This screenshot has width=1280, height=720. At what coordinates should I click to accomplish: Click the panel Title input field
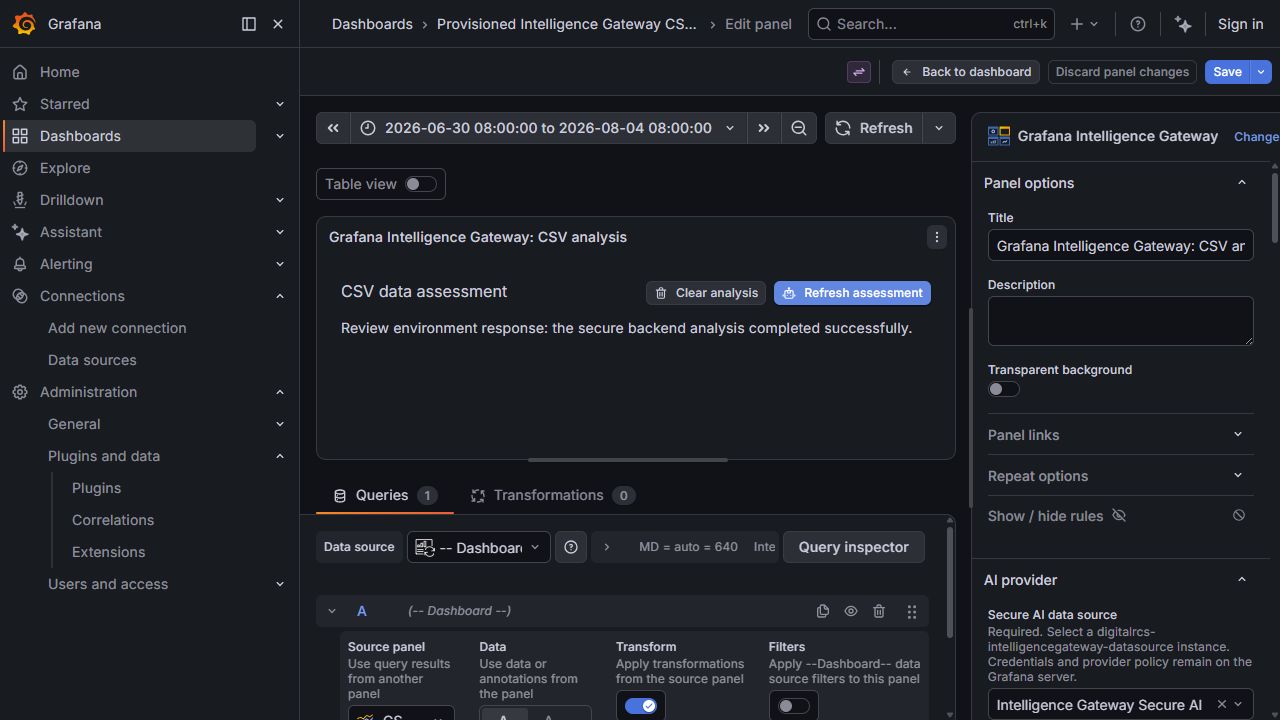click(x=1120, y=246)
